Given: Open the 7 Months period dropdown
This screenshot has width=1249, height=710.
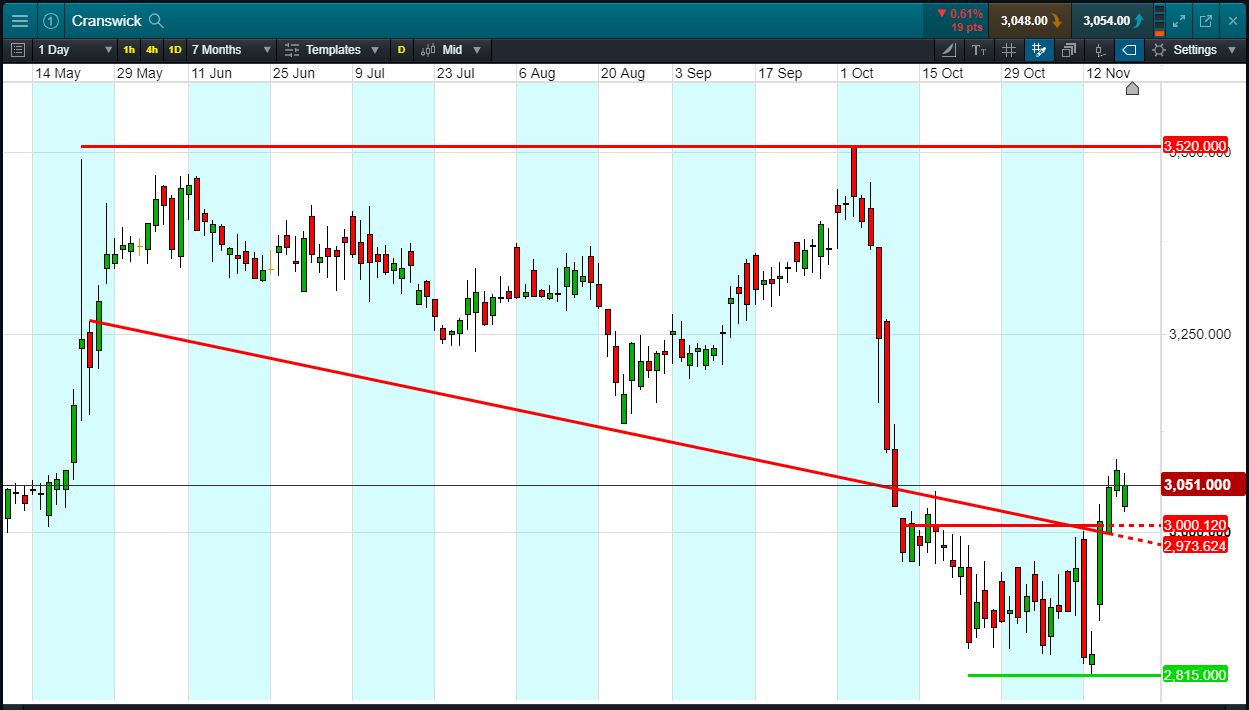Looking at the screenshot, I should click(x=231, y=49).
